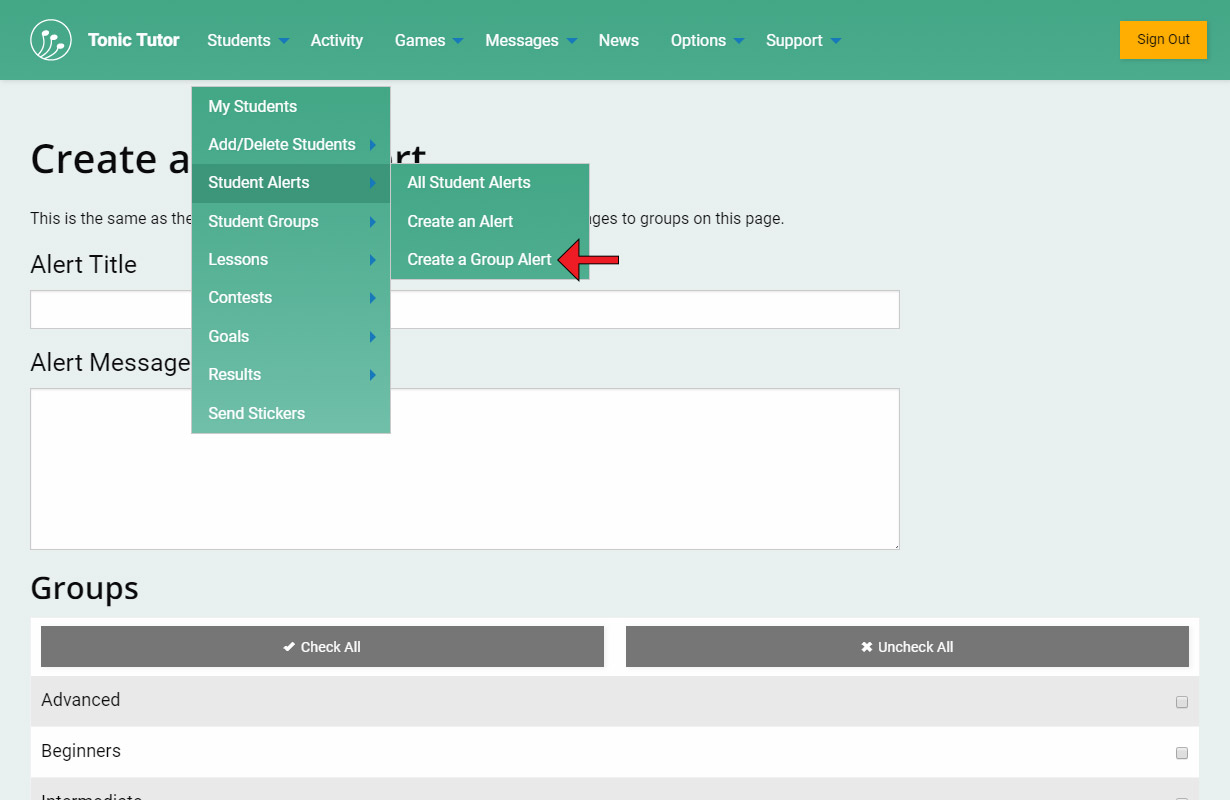Go to the Activity page link
Viewport: 1230px width, 800px height.
(x=336, y=41)
